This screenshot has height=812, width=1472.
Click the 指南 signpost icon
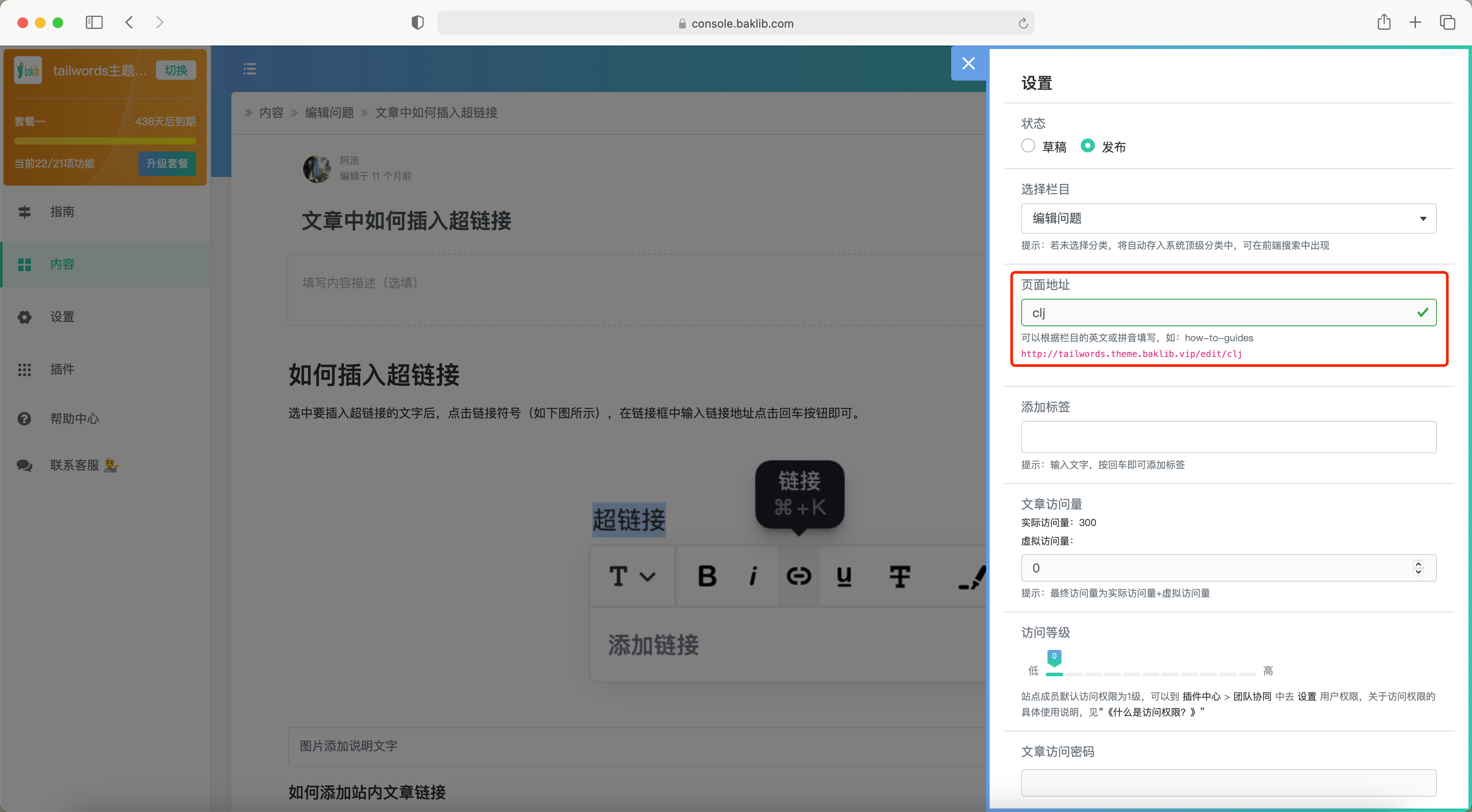[24, 212]
